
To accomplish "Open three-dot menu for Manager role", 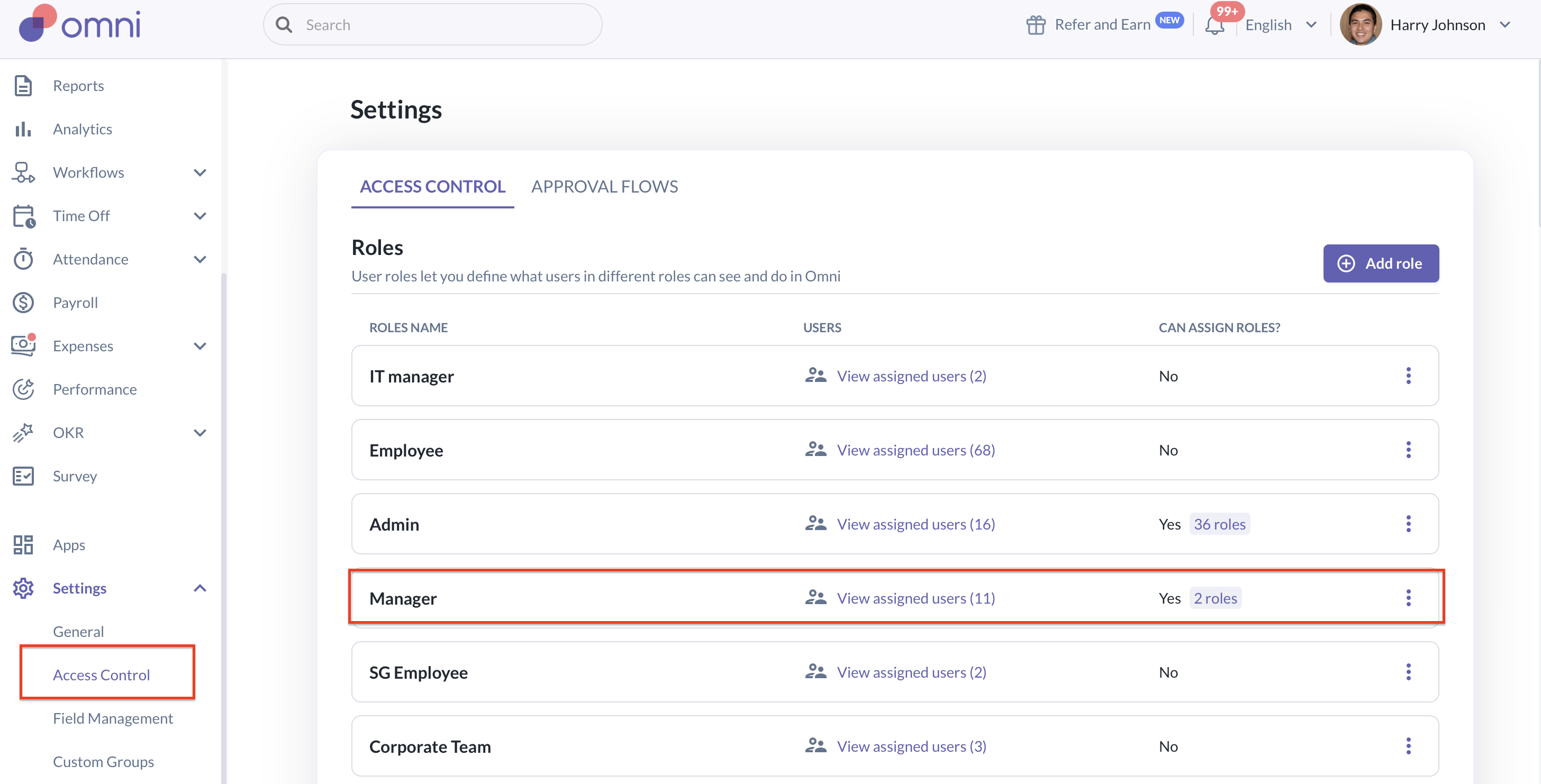I will pos(1408,598).
